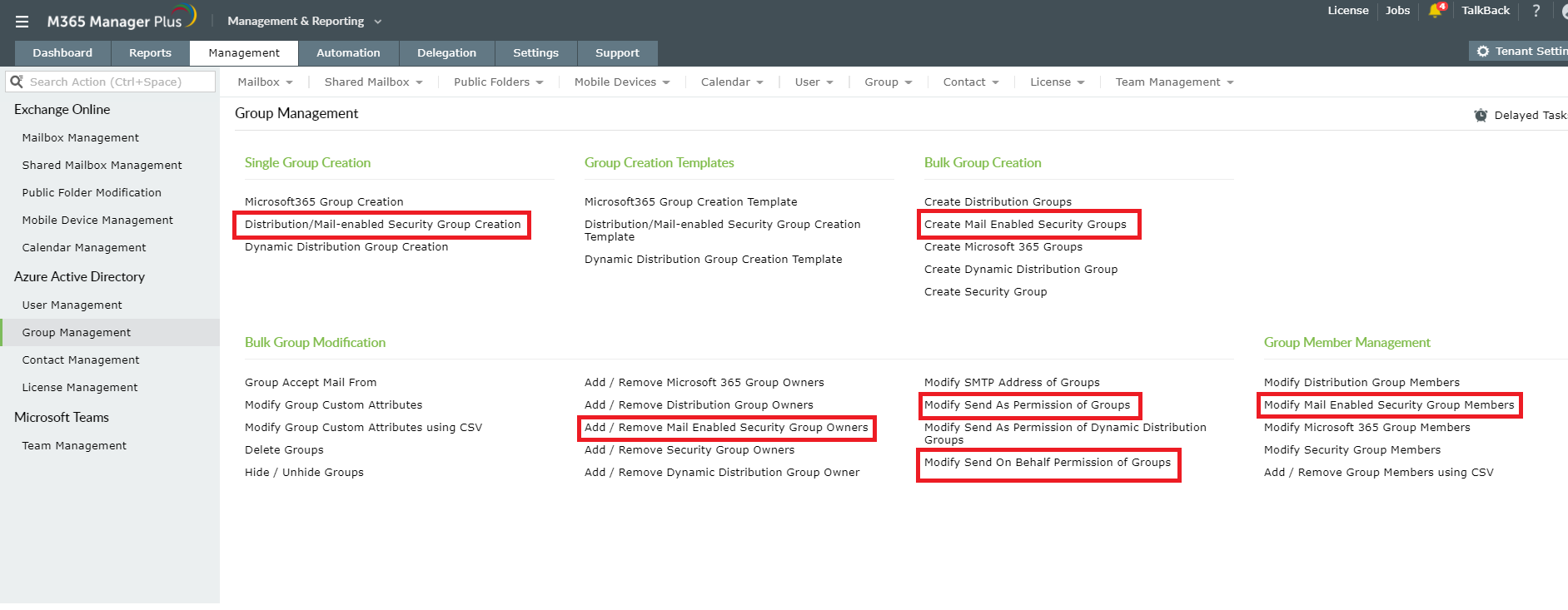Open the Contact dropdown menu
This screenshot has height=610, width=1568.
(x=971, y=82)
